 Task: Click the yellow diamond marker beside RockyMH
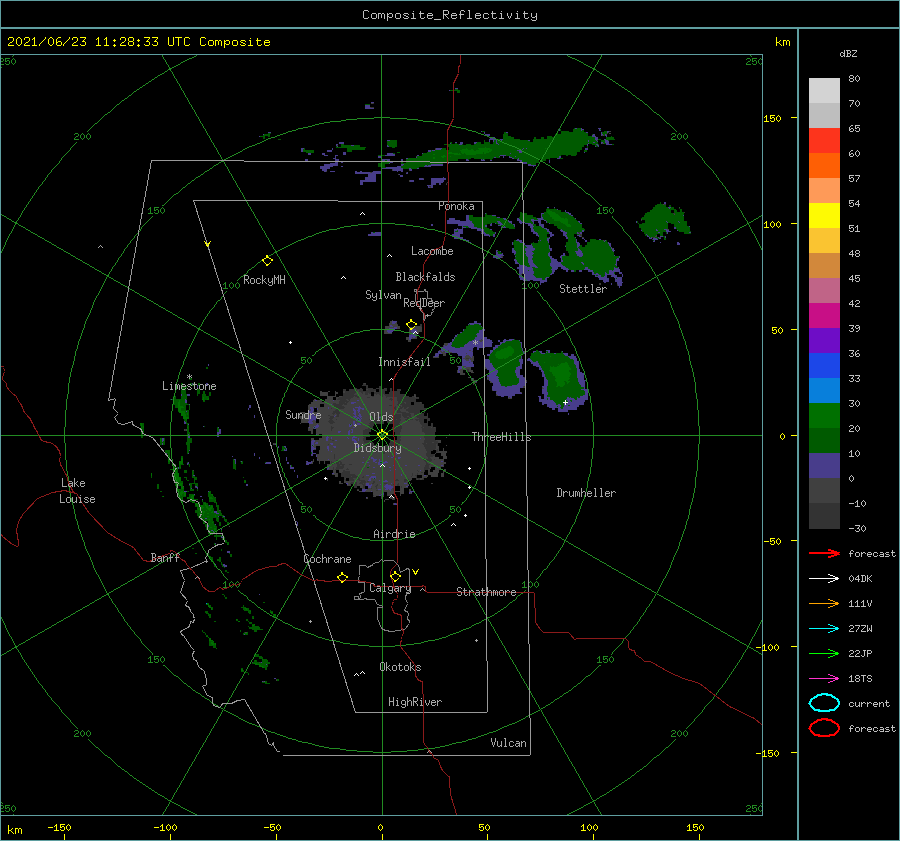[267, 261]
